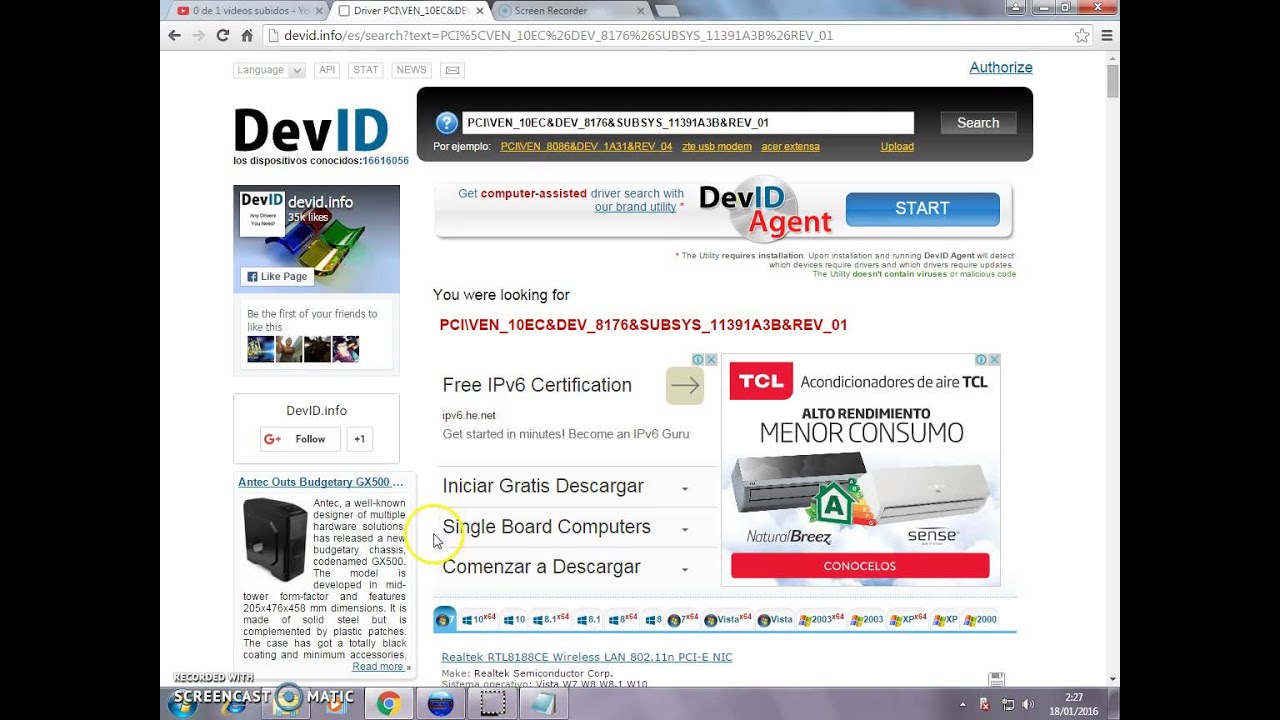
Task: Click the acer extensa example link
Action: coord(790,146)
